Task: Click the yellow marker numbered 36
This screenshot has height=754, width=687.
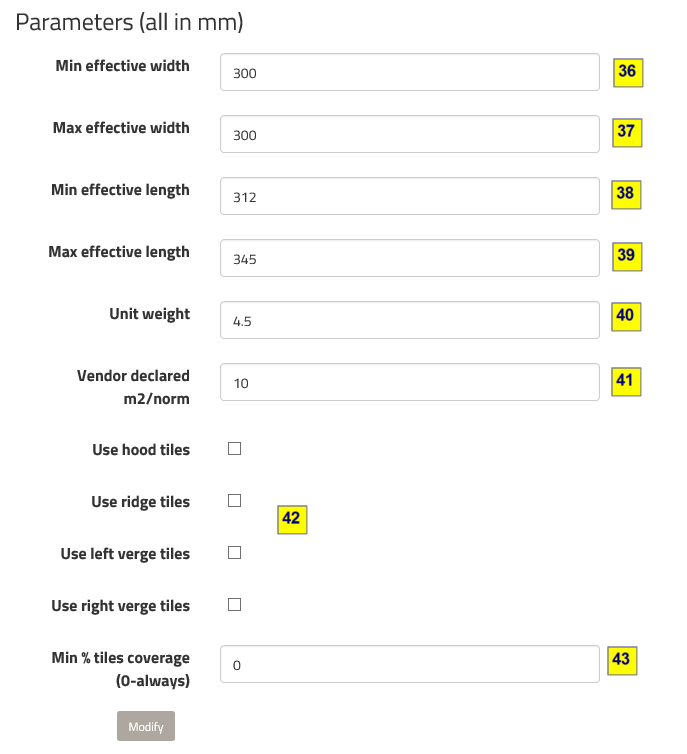Action: coord(626,72)
